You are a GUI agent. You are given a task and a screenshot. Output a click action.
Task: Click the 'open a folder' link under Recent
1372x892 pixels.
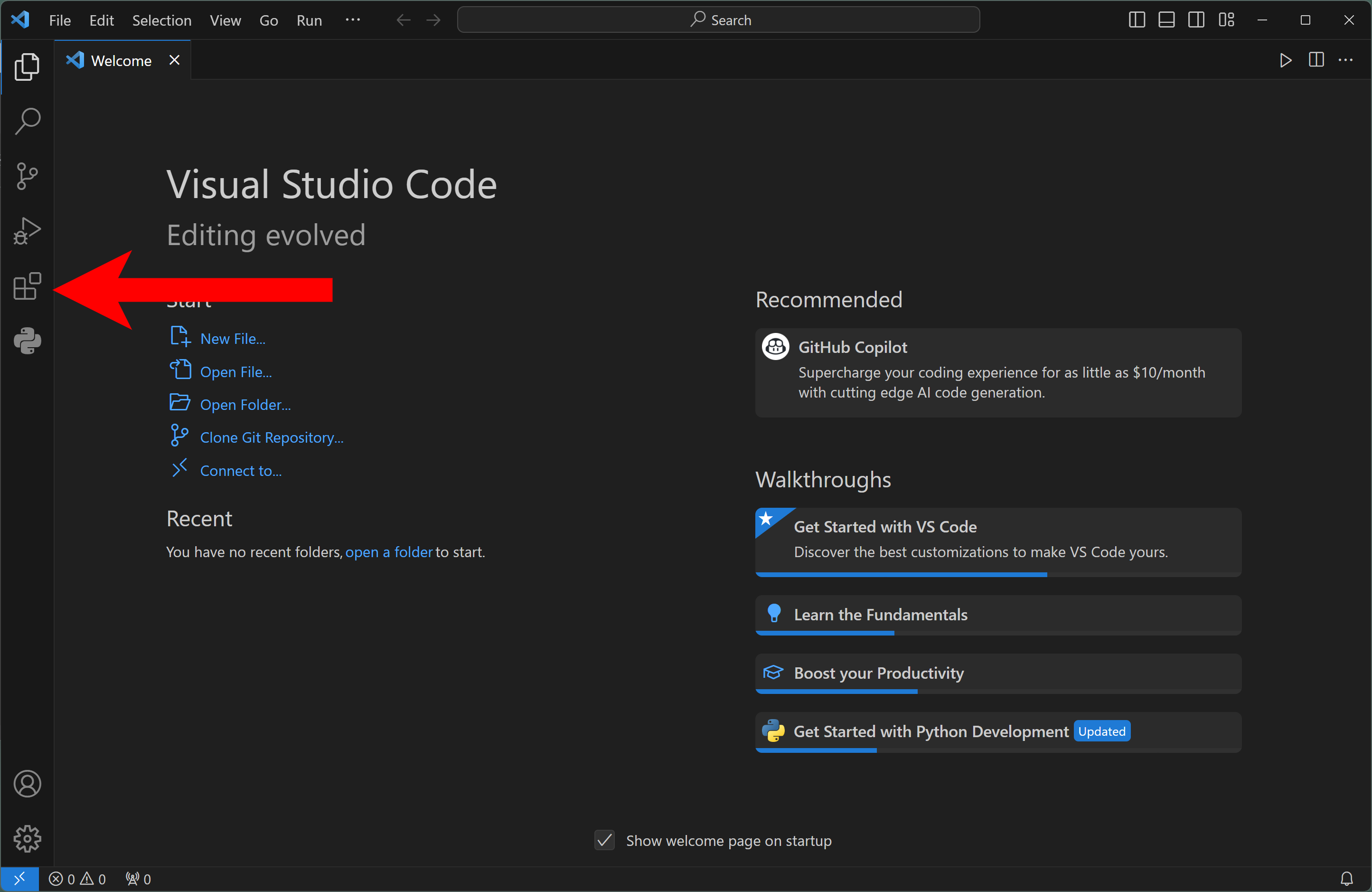pos(389,552)
